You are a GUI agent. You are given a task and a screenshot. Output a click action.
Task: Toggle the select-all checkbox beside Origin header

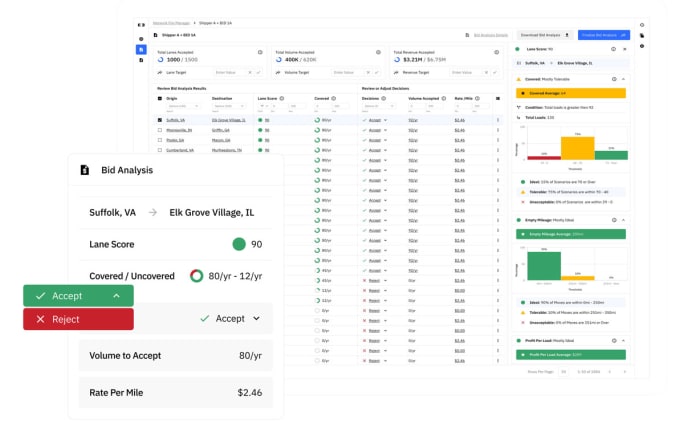point(161,98)
